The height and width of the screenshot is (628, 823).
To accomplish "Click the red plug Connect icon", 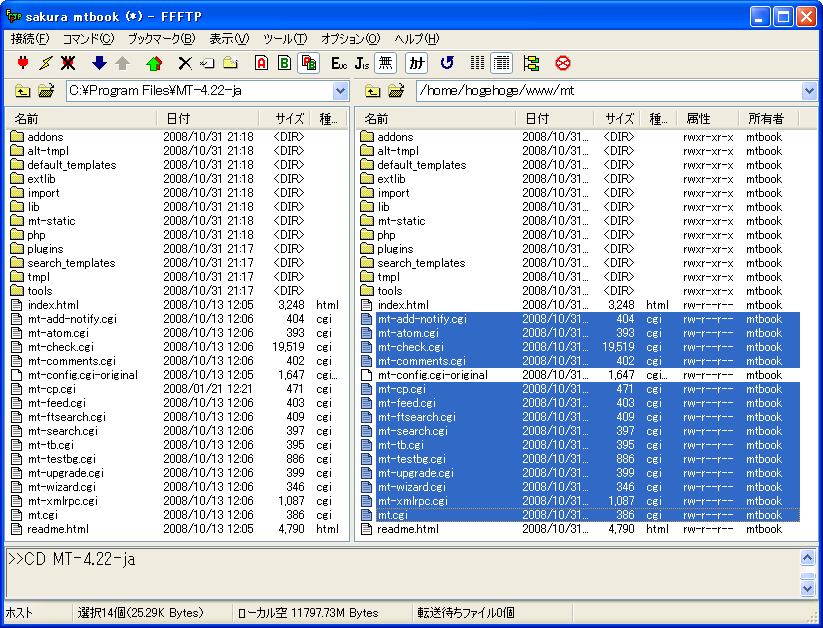I will point(23,63).
